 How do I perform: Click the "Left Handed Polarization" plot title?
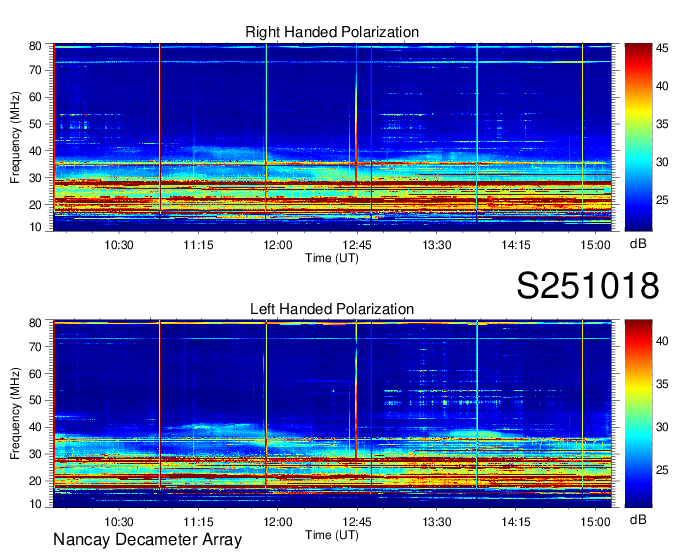pos(332,309)
